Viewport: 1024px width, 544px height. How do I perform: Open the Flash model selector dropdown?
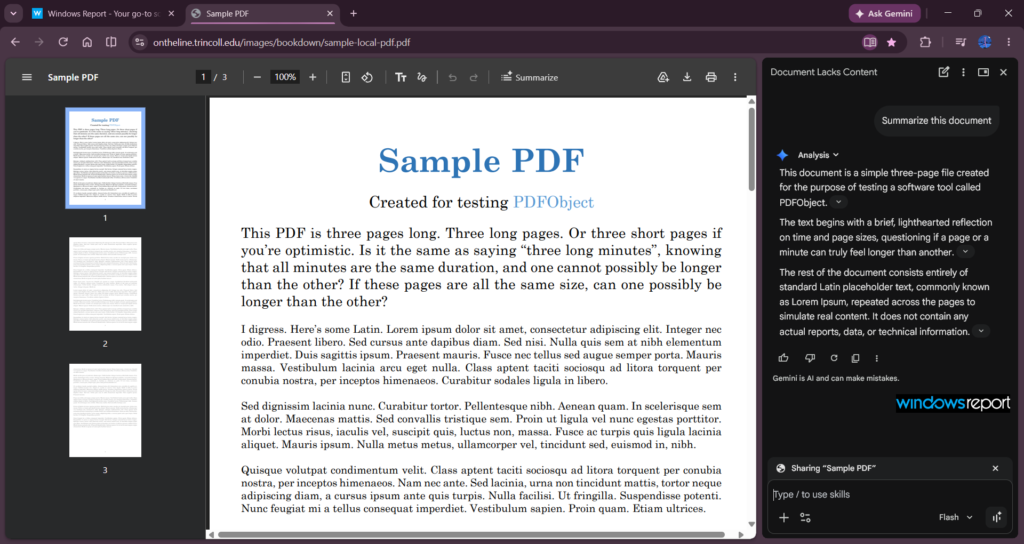pyautogui.click(x=955, y=517)
